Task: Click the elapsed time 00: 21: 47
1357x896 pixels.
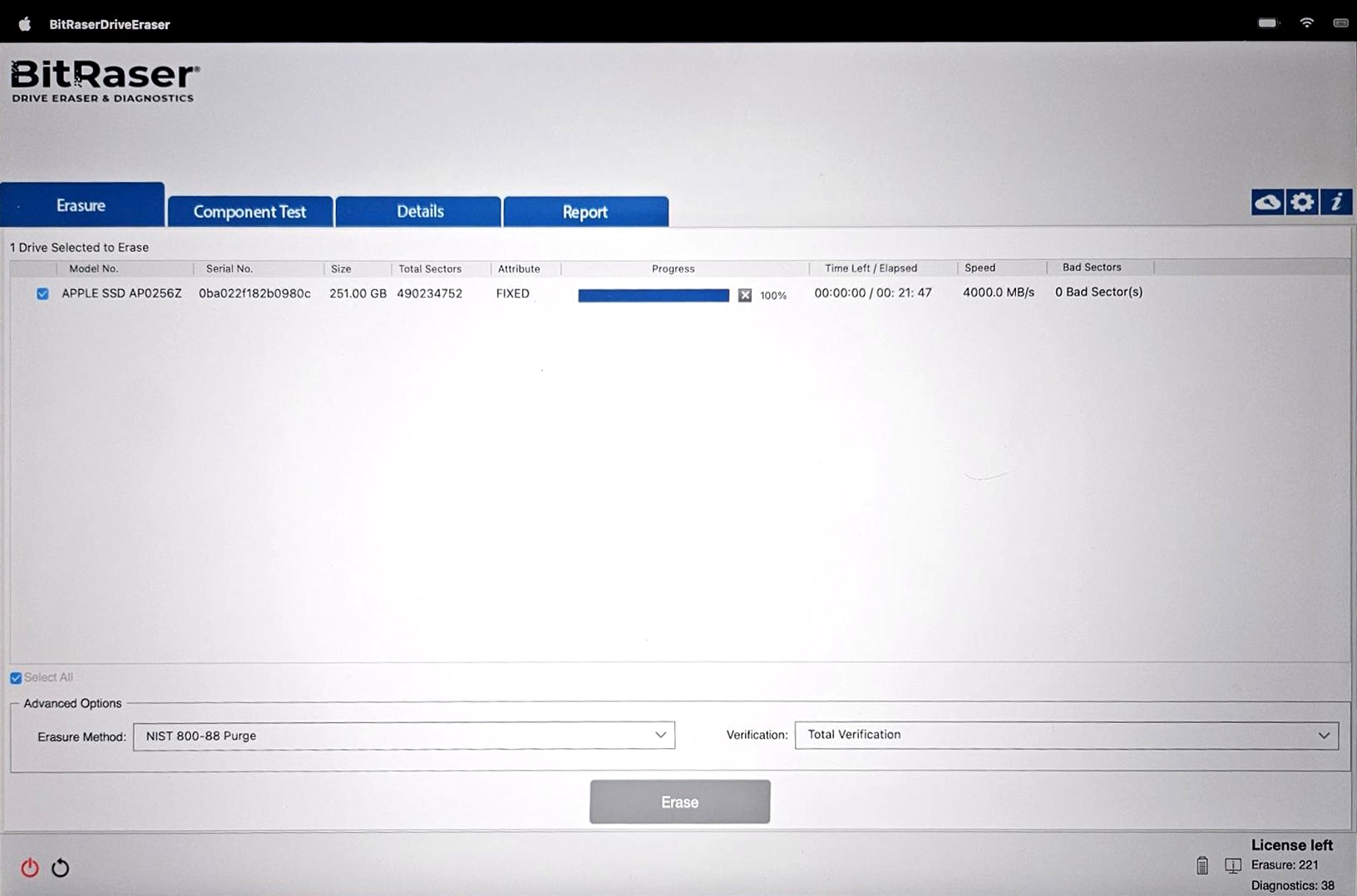Action: pos(904,293)
